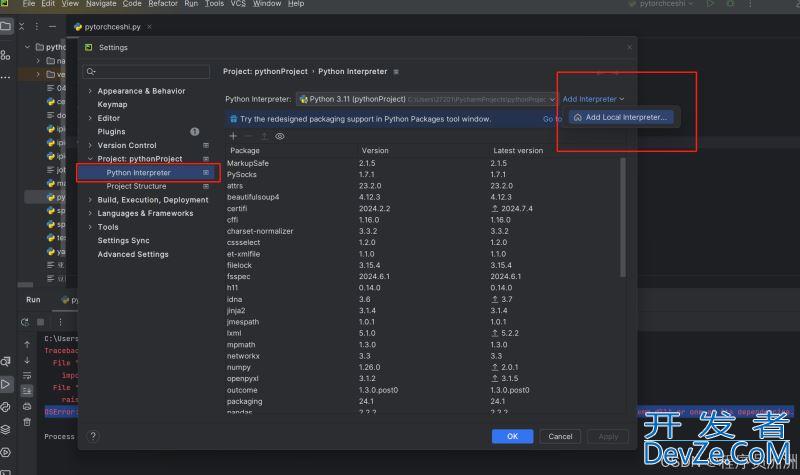The width and height of the screenshot is (800, 475).
Task: Toggle soft-wrap in the Run console
Action: [27, 376]
